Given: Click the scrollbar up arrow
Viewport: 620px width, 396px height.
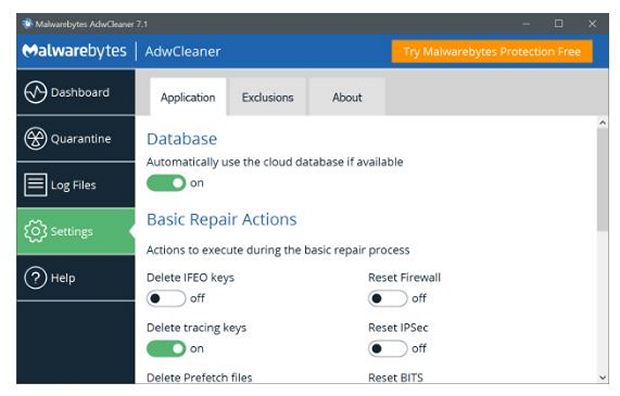Looking at the screenshot, I should tap(602, 123).
